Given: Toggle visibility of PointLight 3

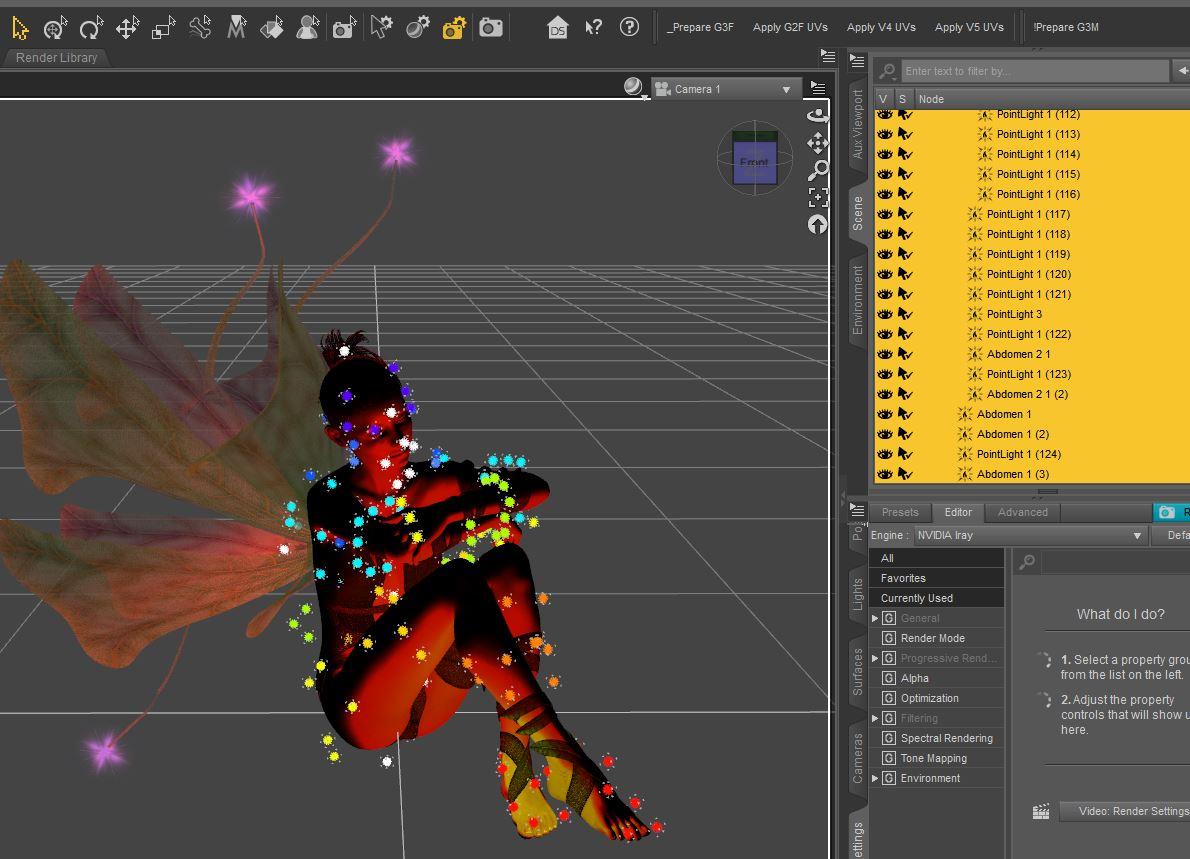Looking at the screenshot, I should pos(885,314).
